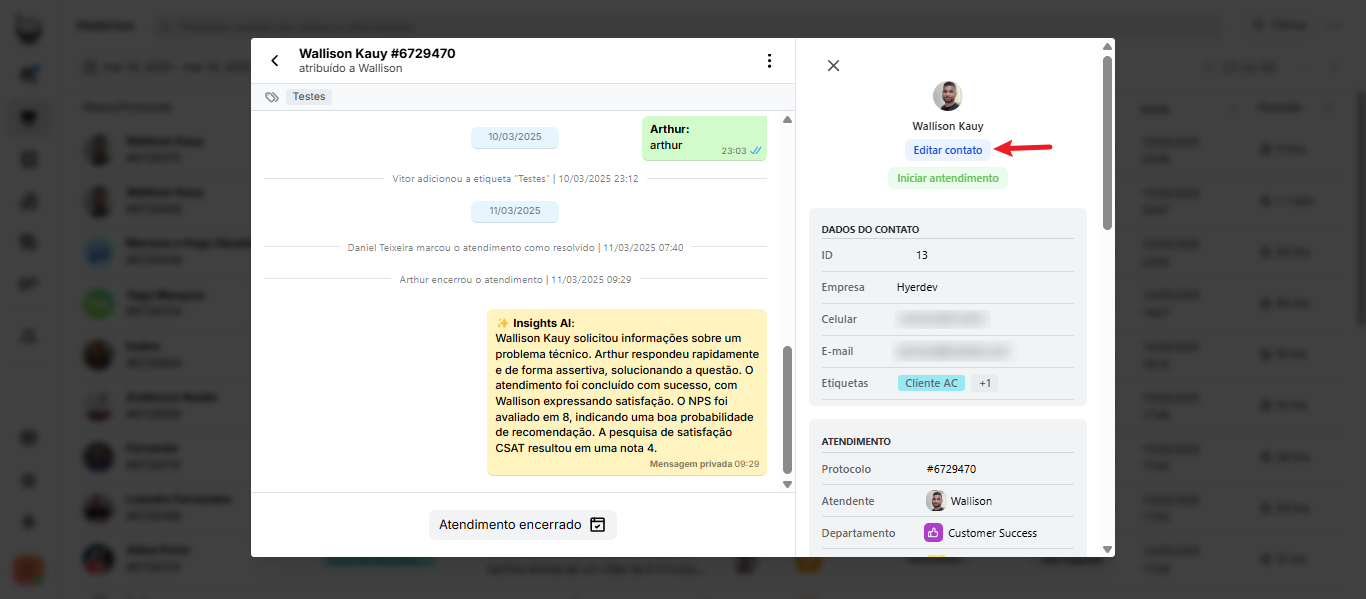Click the calendar icon on Atendimento encerrado
1366x599 pixels.
[598, 525]
